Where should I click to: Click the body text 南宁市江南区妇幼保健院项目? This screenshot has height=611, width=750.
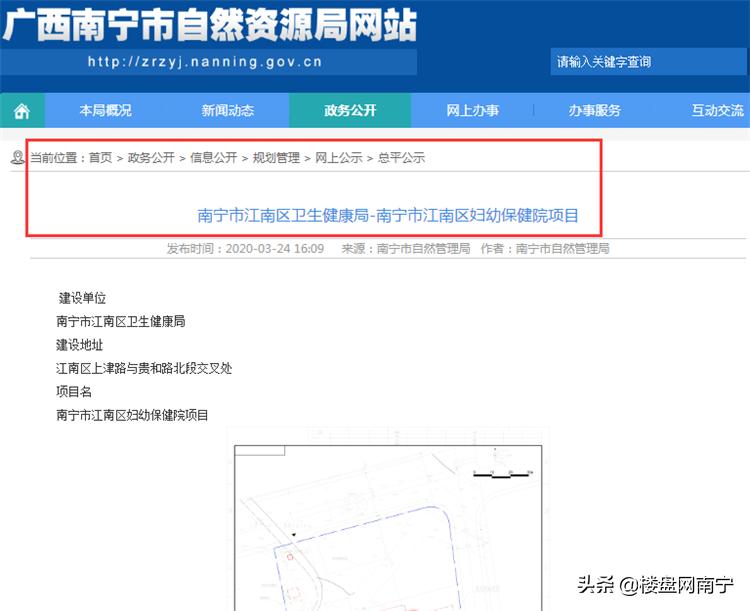click(132, 415)
